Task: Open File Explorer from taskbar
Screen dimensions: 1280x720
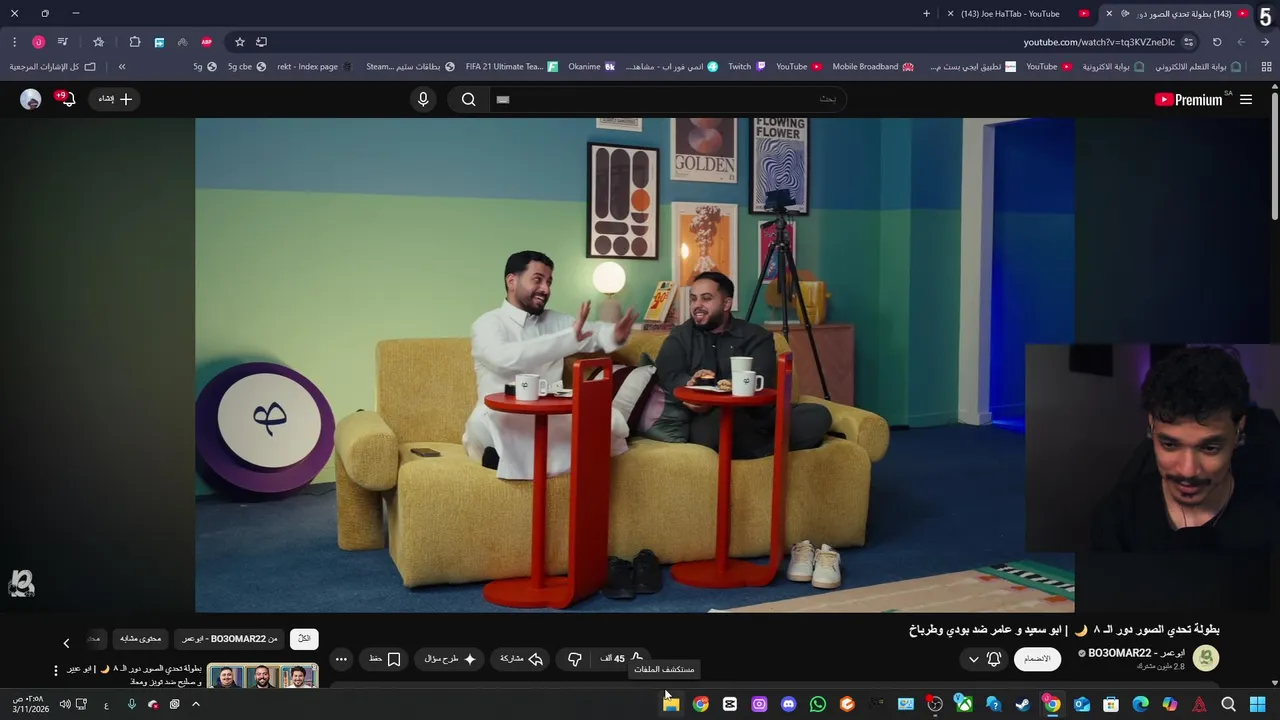Action: 671,704
